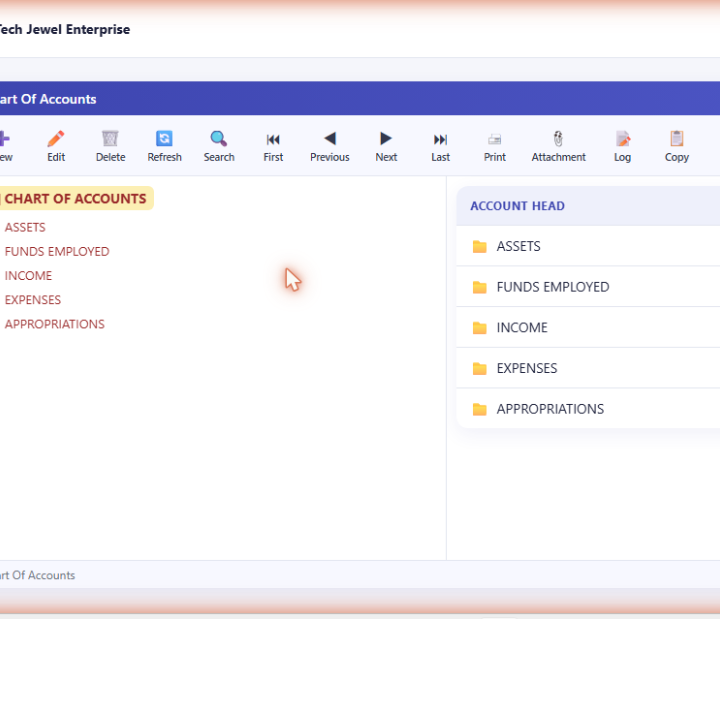
Task: Click the ASSETS folder icon in Account Head
Action: click(x=479, y=247)
